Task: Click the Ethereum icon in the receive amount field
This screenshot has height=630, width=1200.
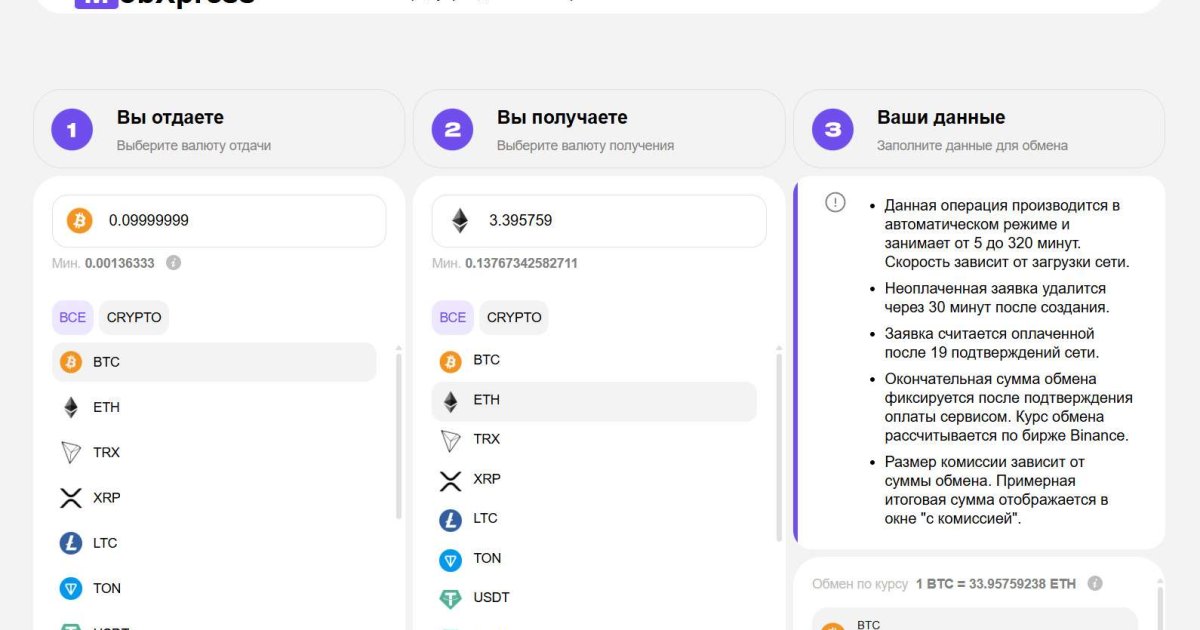Action: [460, 221]
